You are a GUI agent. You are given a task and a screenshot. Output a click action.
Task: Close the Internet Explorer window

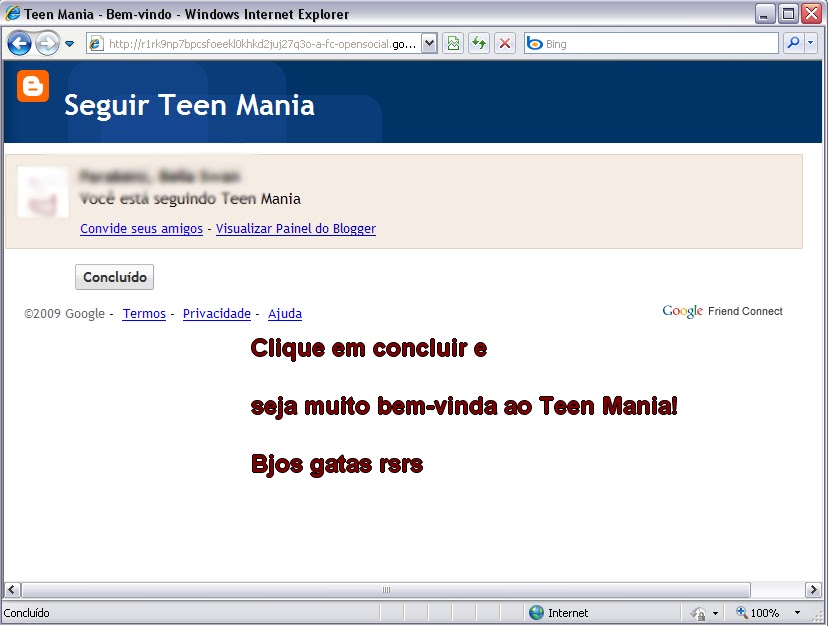(811, 14)
